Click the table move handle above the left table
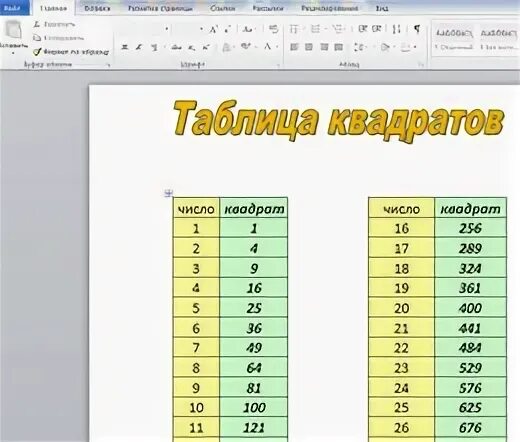This screenshot has width=520, height=442. pos(169,193)
